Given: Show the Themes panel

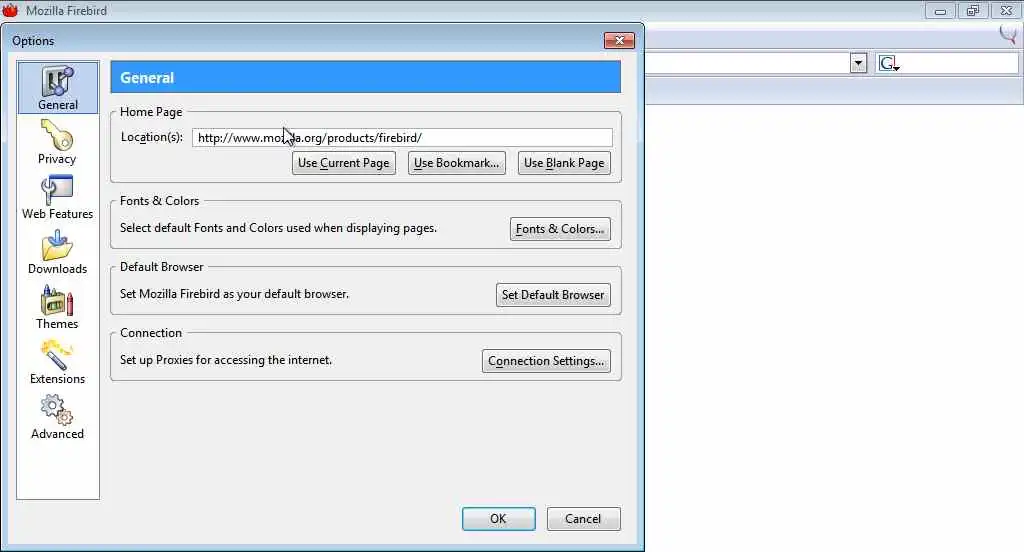Looking at the screenshot, I should [57, 306].
